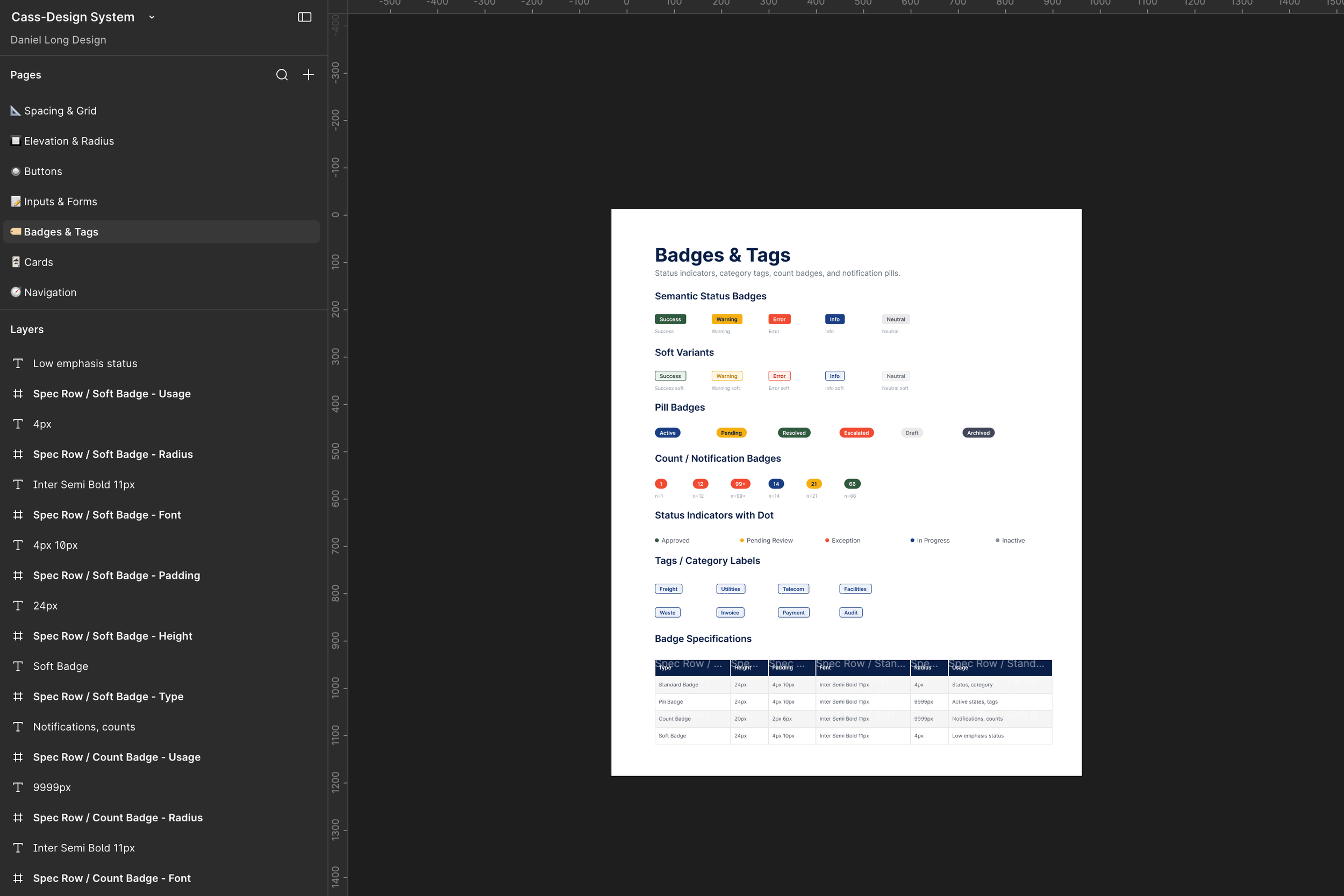Search pages with the magnifier icon
Image resolution: width=1344 pixels, height=896 pixels.
coord(282,75)
